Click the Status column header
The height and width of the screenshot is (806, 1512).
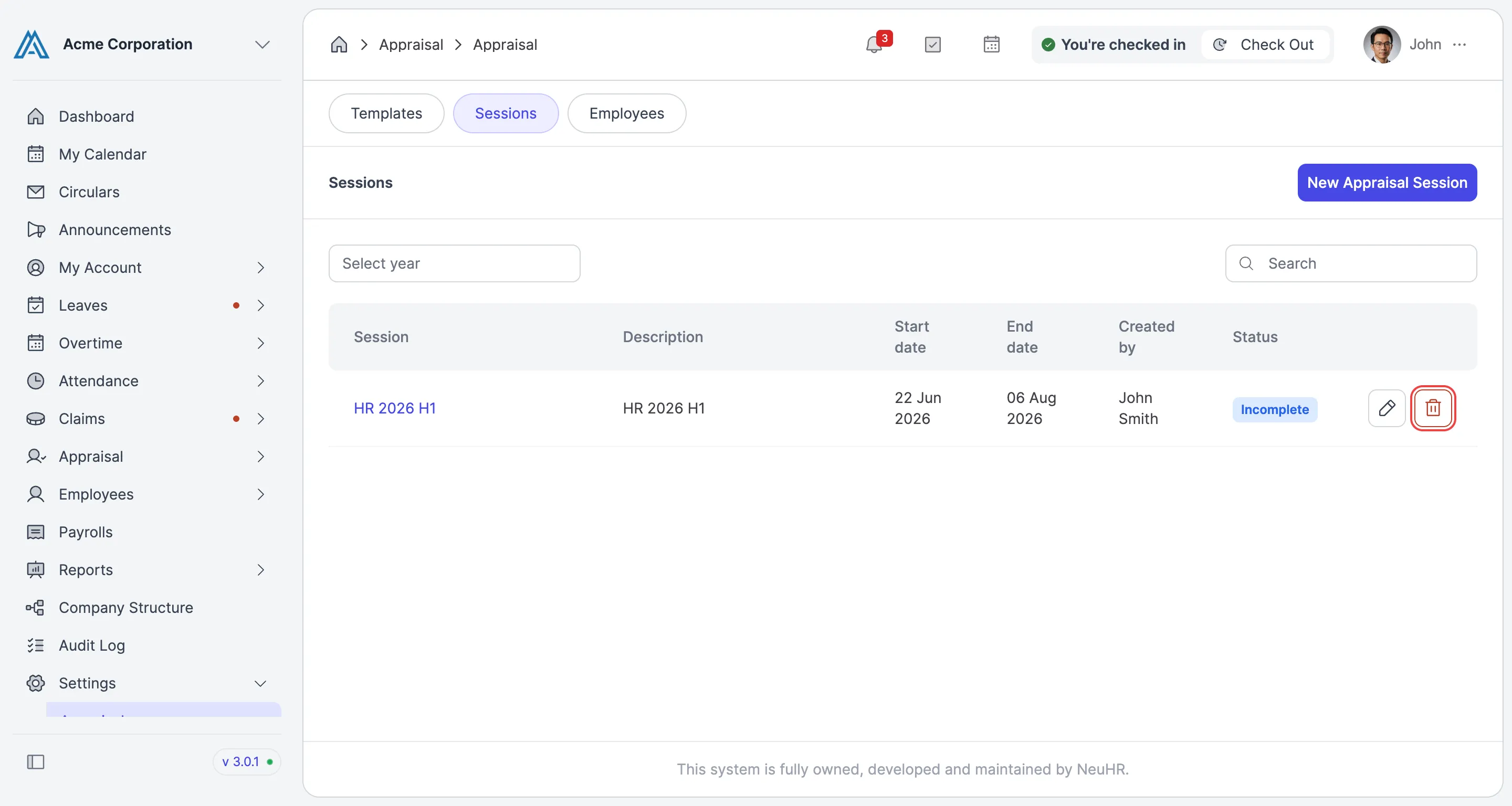tap(1255, 337)
